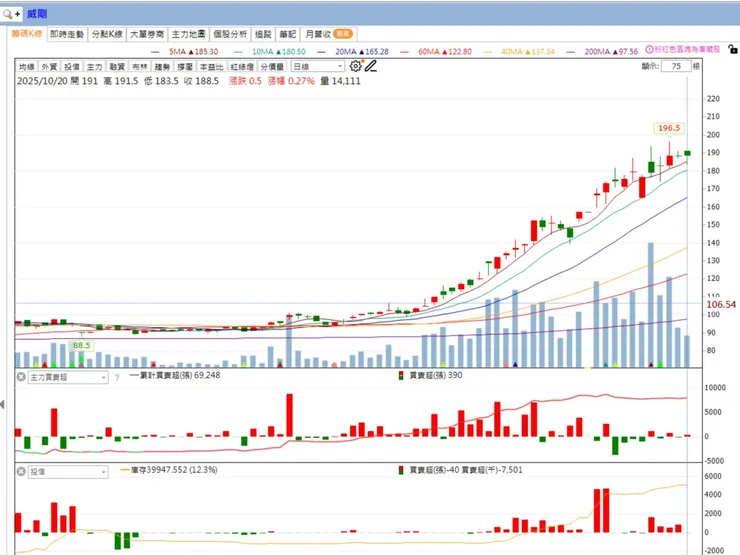Click the 5MA legend line swatch
The image size is (740, 555).
point(155,52)
